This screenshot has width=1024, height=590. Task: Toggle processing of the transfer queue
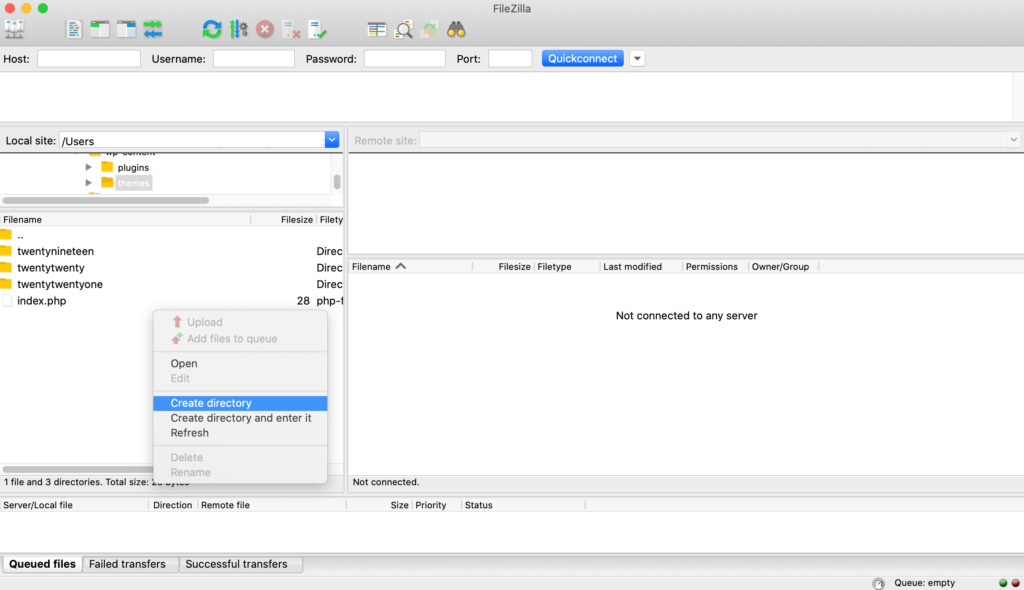point(239,29)
